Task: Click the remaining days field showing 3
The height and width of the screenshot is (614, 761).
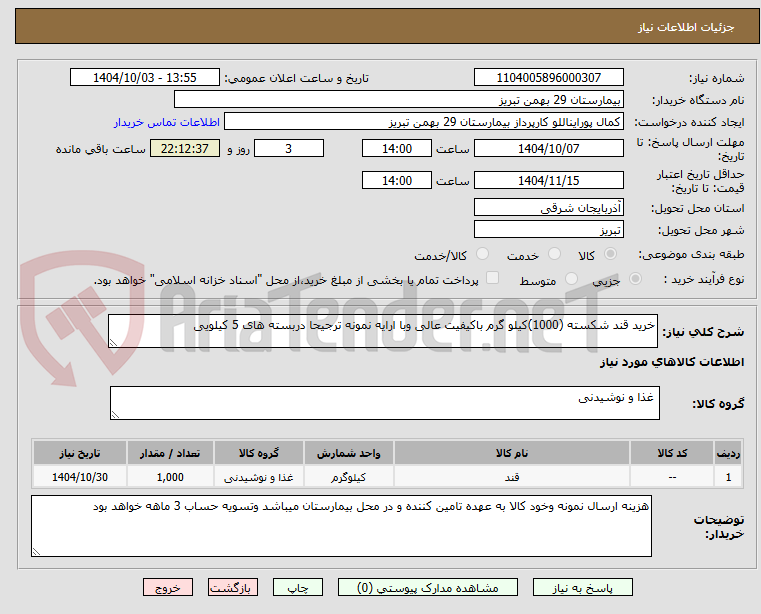Action: (x=289, y=148)
